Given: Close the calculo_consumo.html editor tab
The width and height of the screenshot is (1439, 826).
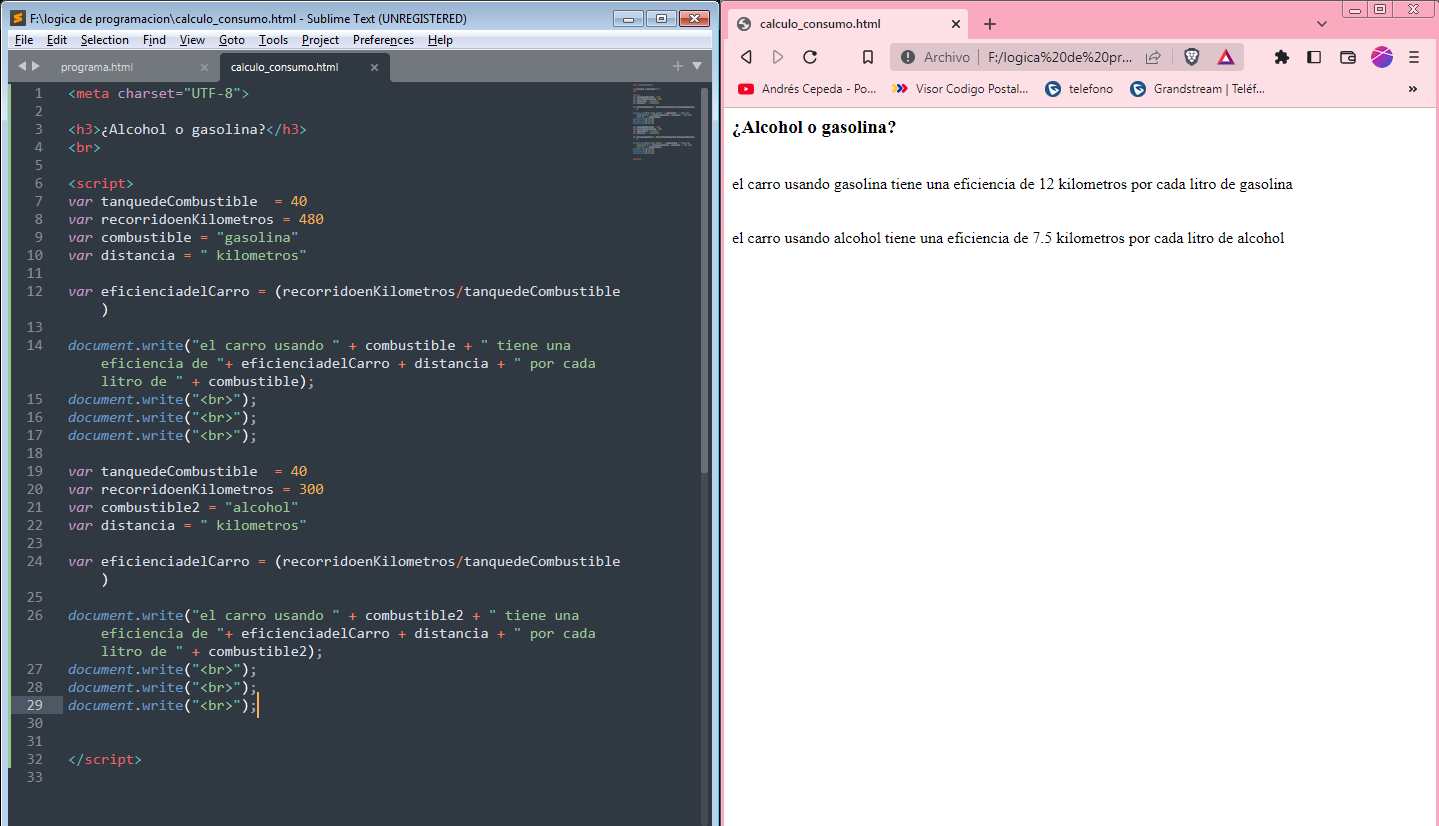Looking at the screenshot, I should tap(374, 67).
